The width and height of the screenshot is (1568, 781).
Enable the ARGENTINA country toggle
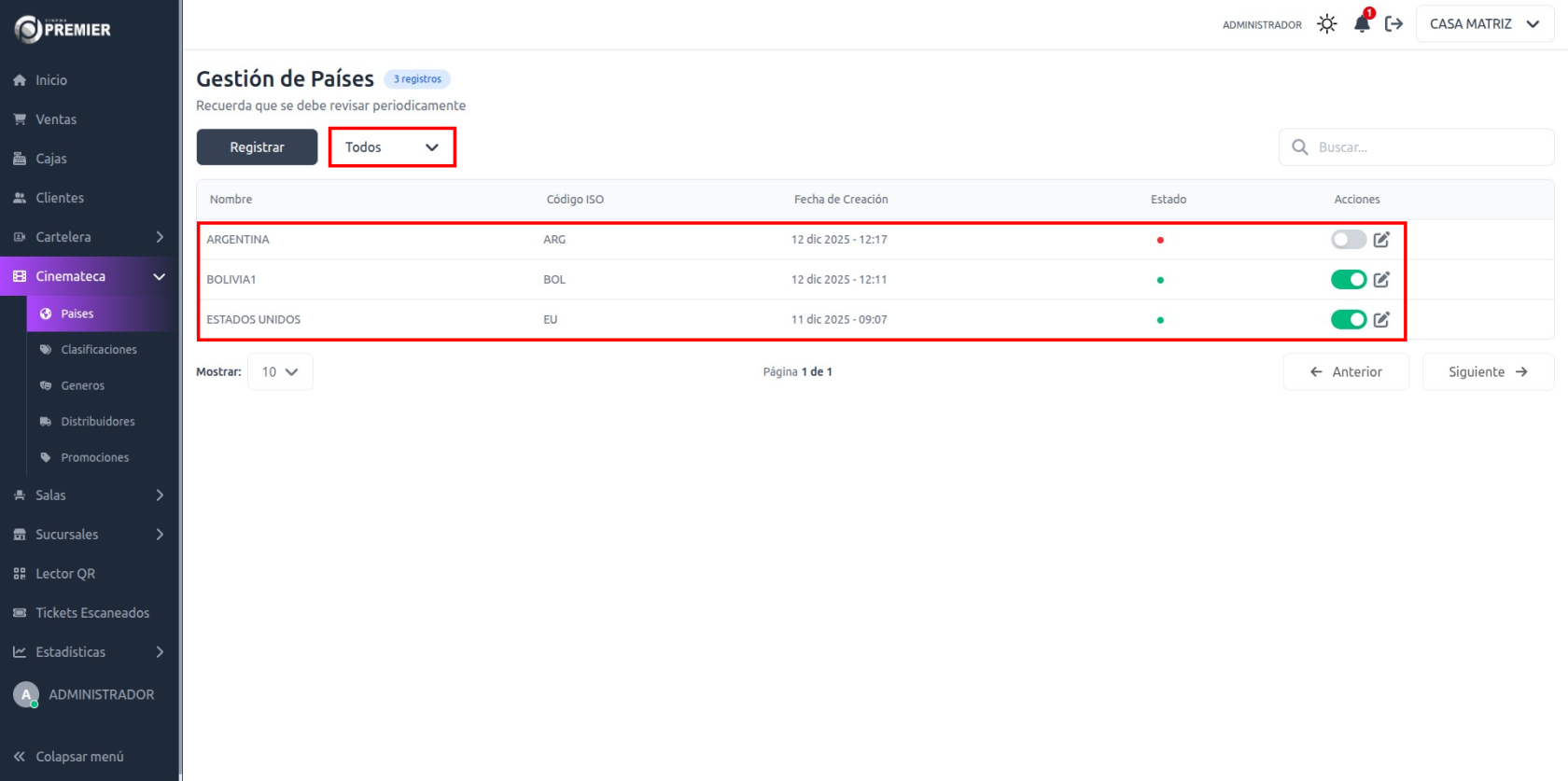(1348, 240)
